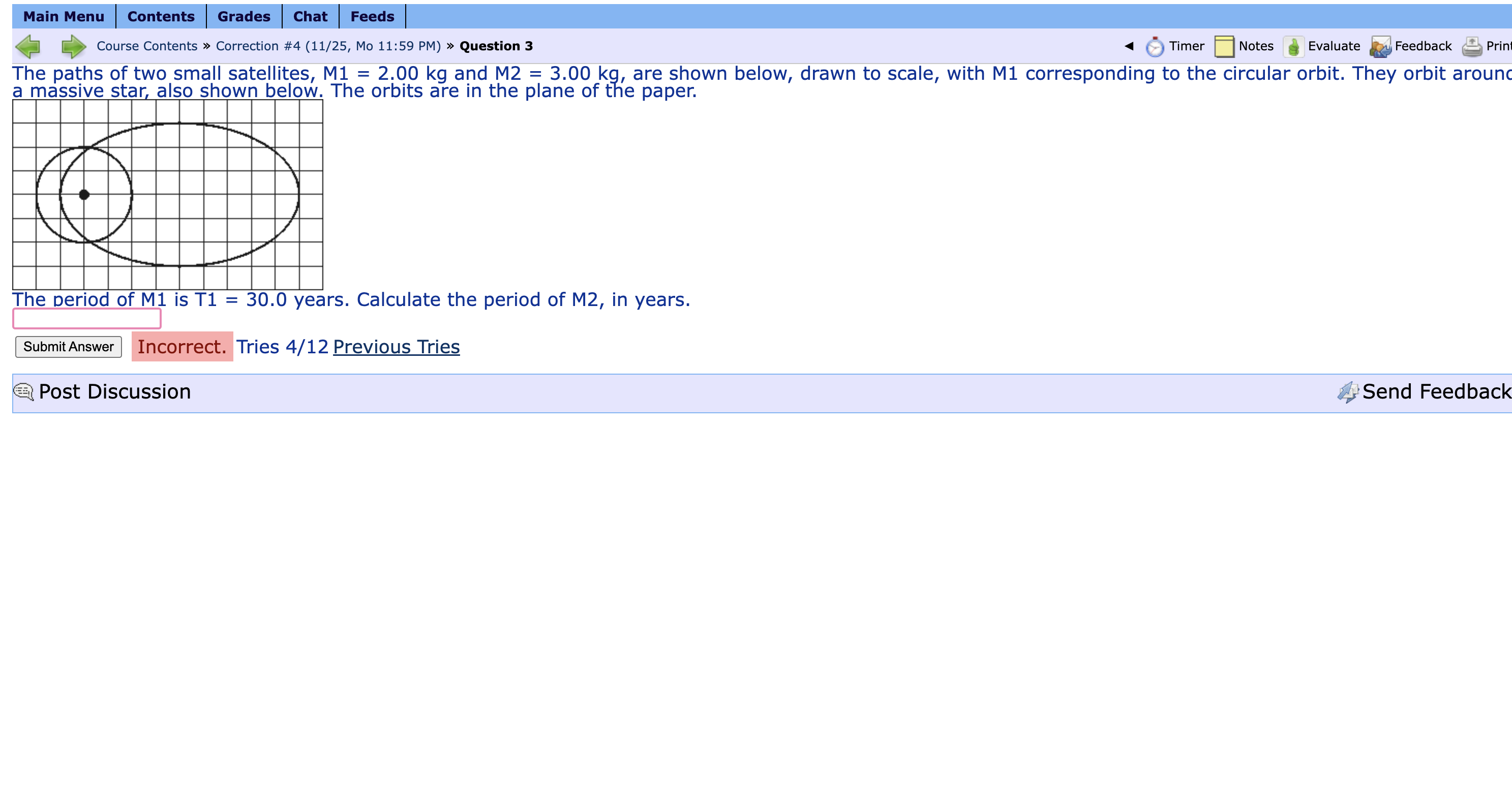Click the Course Contents breadcrumb link
1512x792 pixels.
147,46
